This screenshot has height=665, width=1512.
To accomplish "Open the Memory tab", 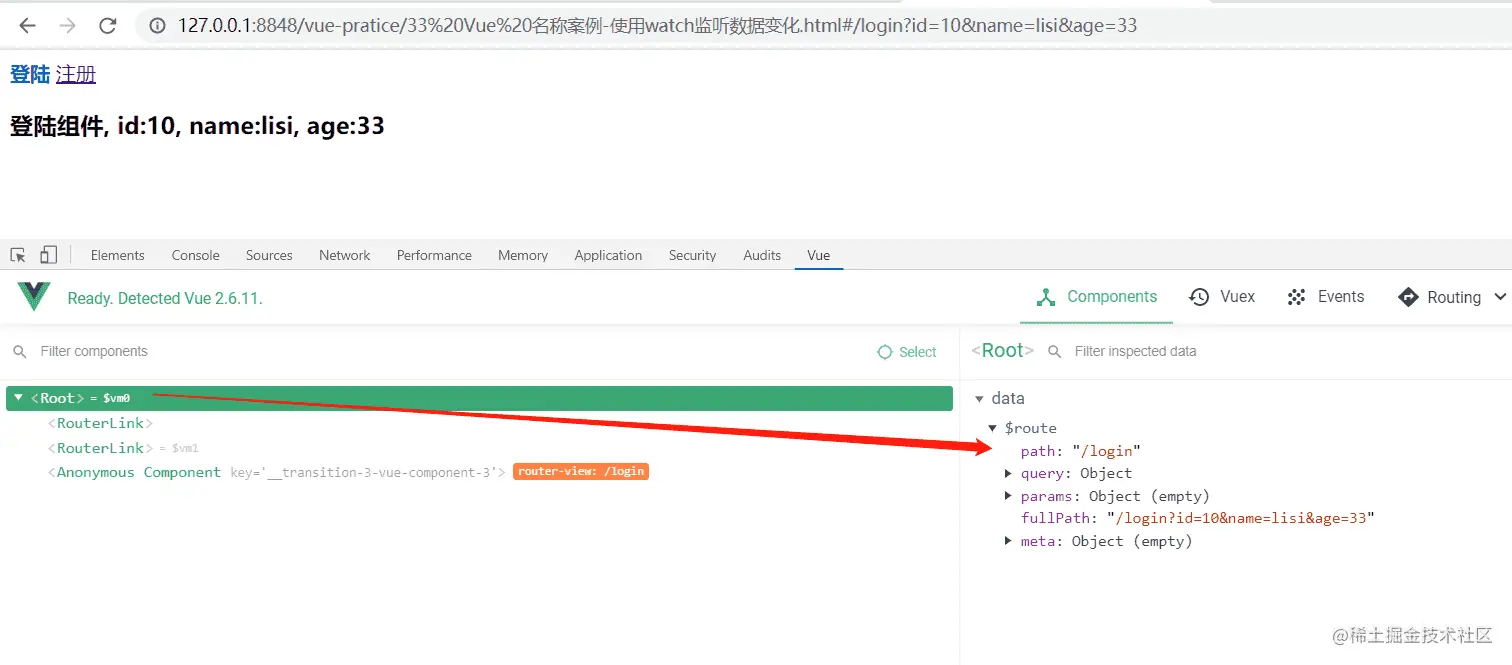I will click(523, 255).
